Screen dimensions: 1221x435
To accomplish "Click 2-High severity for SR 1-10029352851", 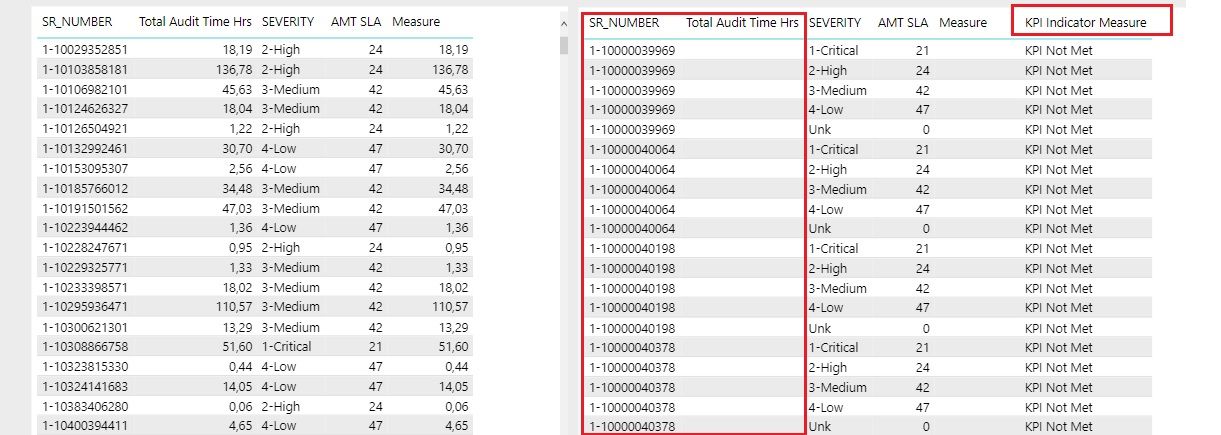I will click(280, 50).
